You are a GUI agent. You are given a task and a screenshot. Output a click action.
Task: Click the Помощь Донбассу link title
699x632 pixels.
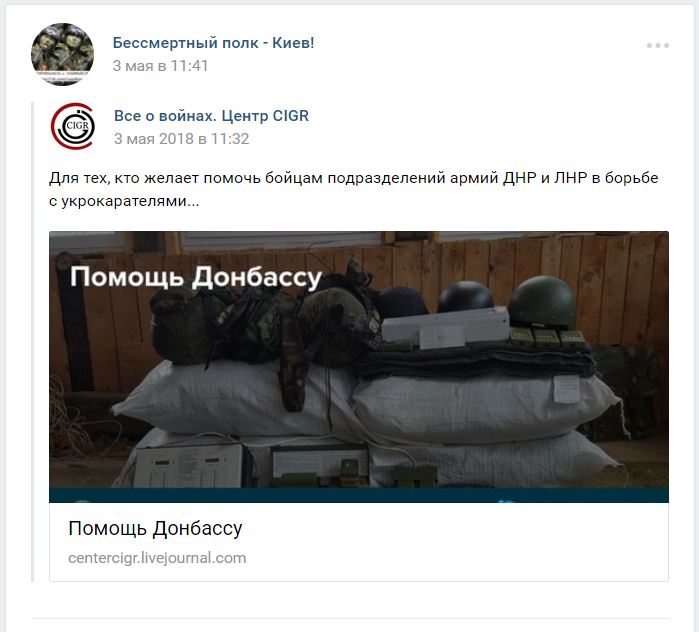coord(155,529)
